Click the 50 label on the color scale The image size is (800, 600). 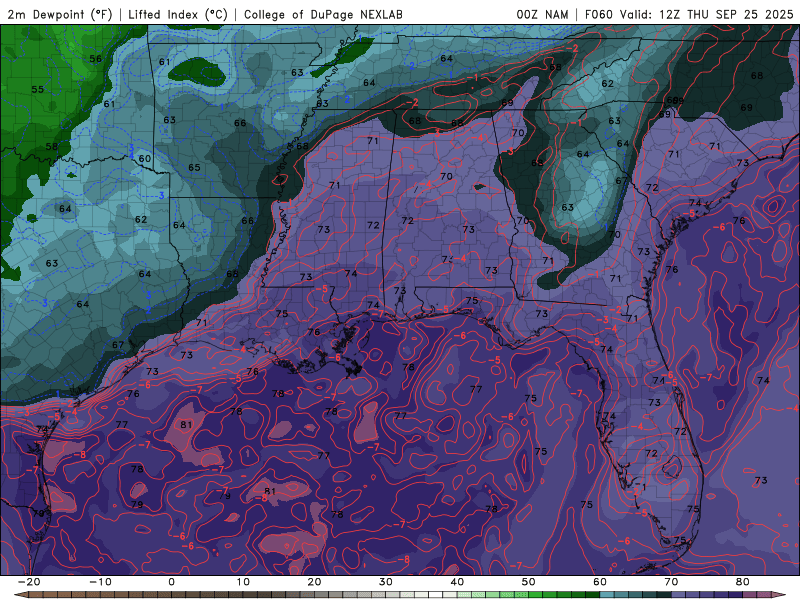(529, 582)
